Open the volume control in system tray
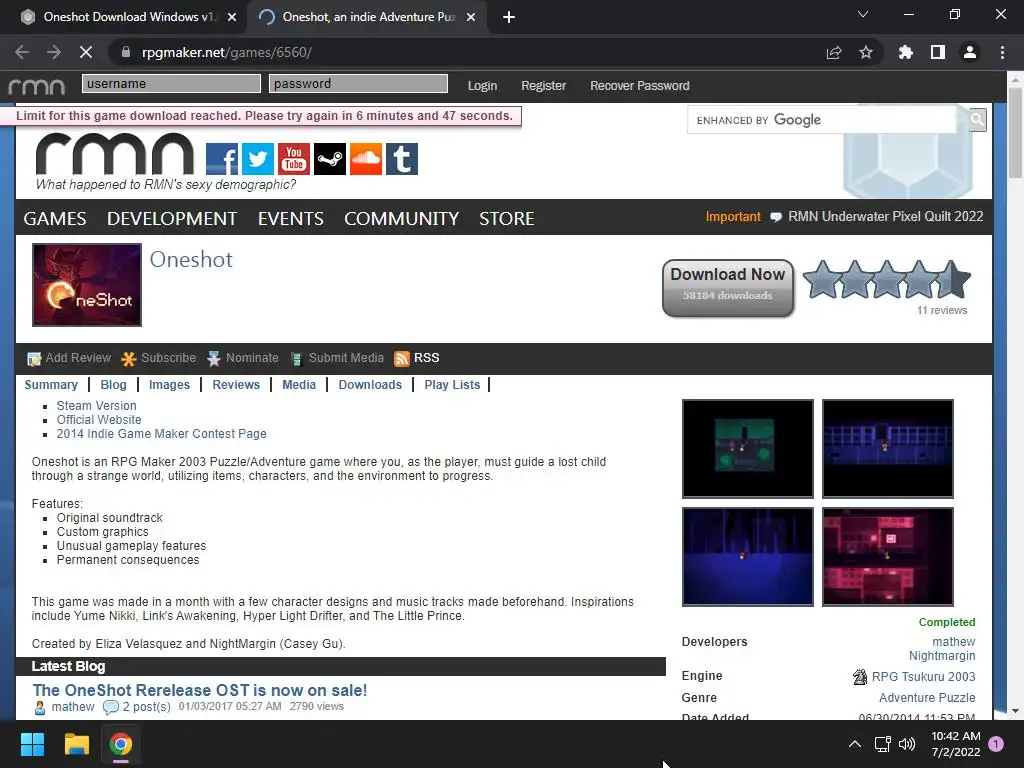 (x=907, y=744)
